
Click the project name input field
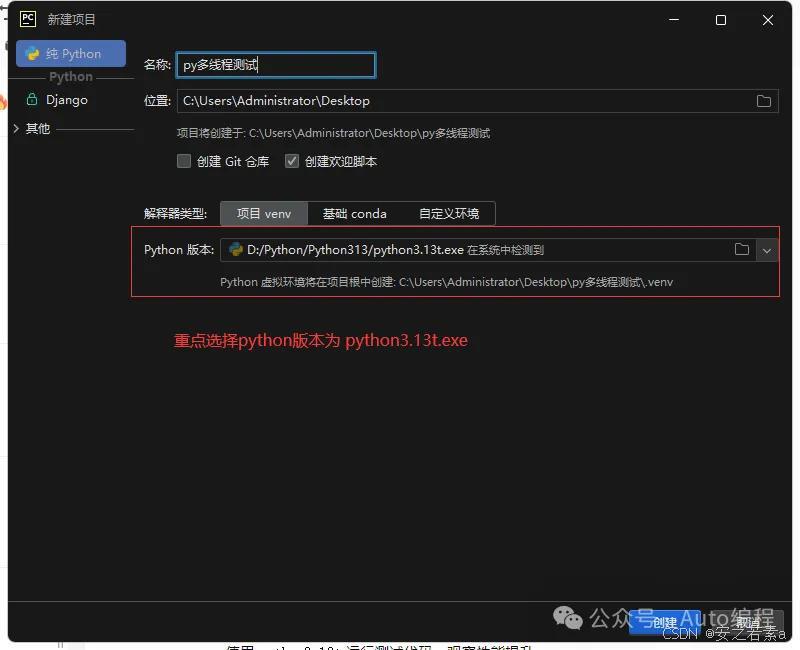(276, 65)
